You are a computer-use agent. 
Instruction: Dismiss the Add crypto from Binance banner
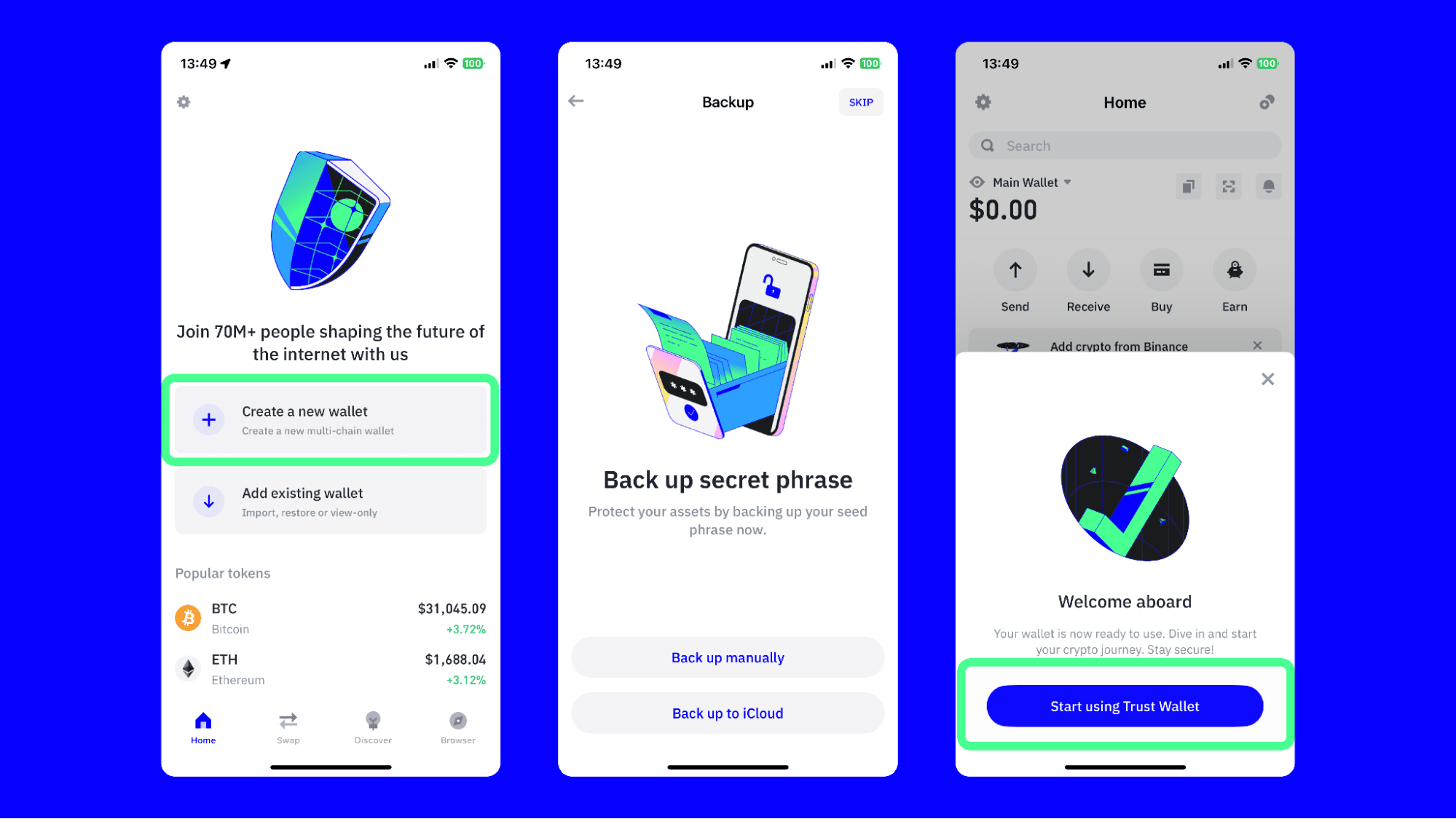click(1258, 345)
